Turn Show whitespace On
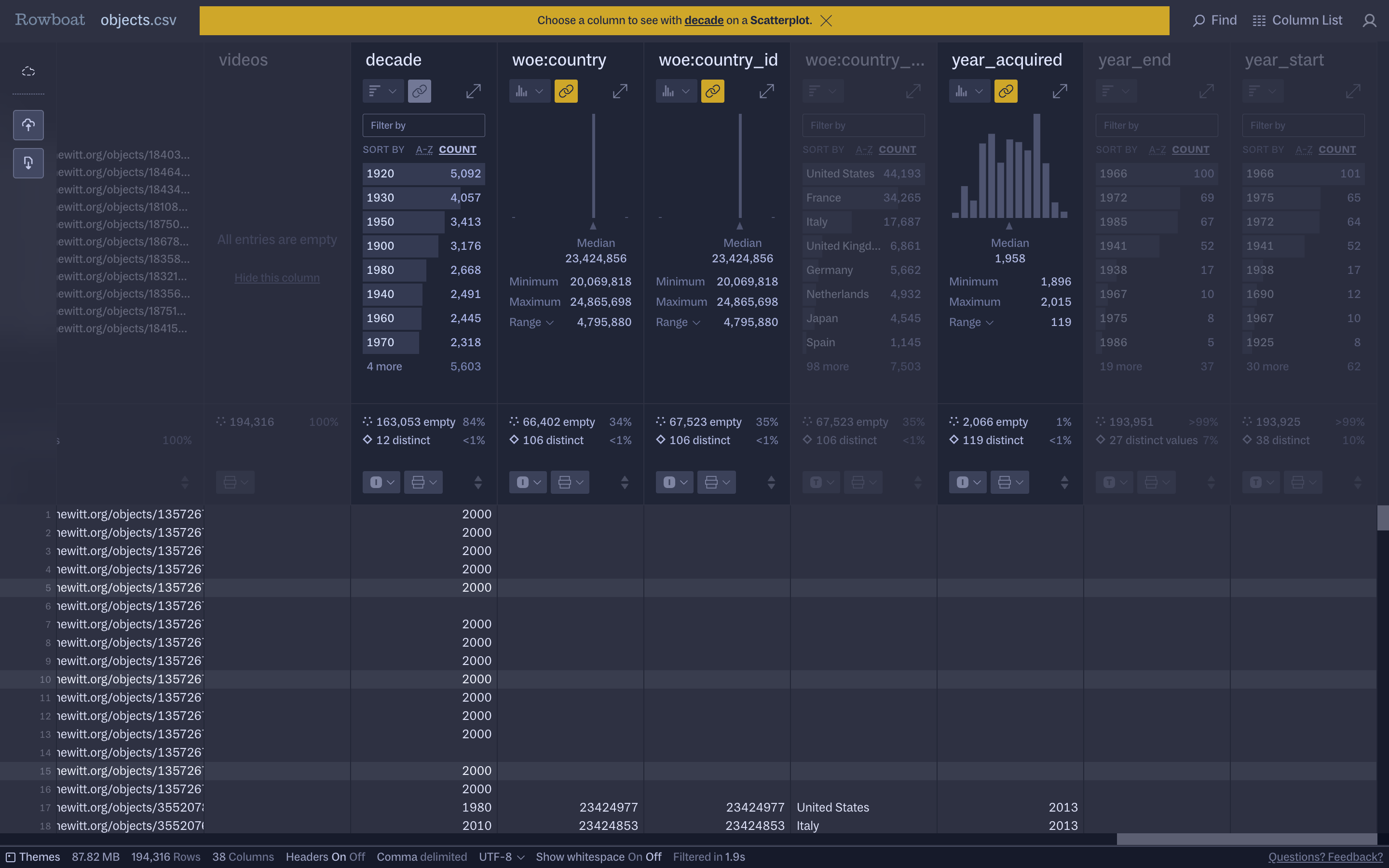 coord(635,856)
